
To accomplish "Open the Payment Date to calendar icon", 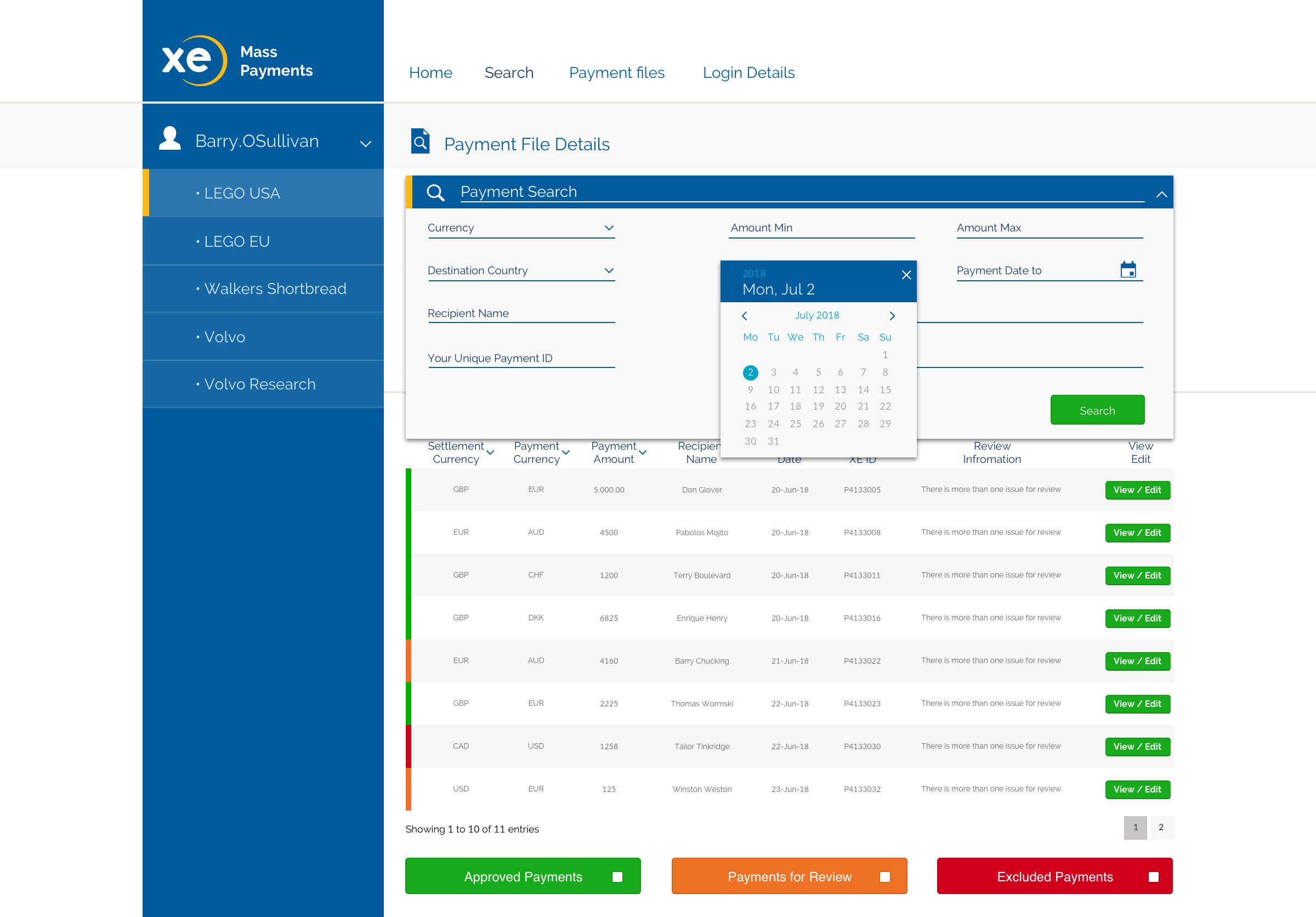I will pos(1128,269).
